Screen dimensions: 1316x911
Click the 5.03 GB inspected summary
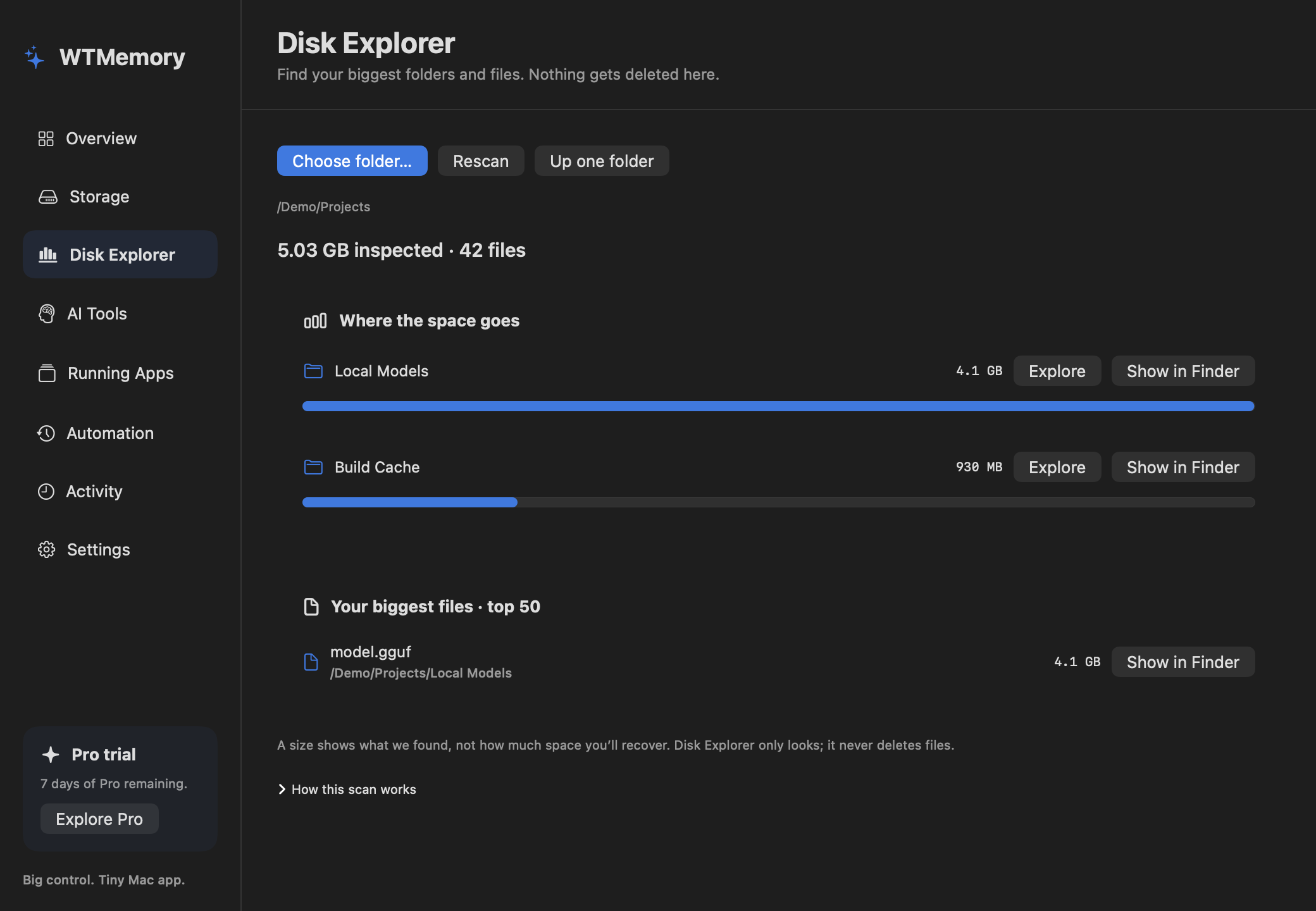tap(402, 250)
